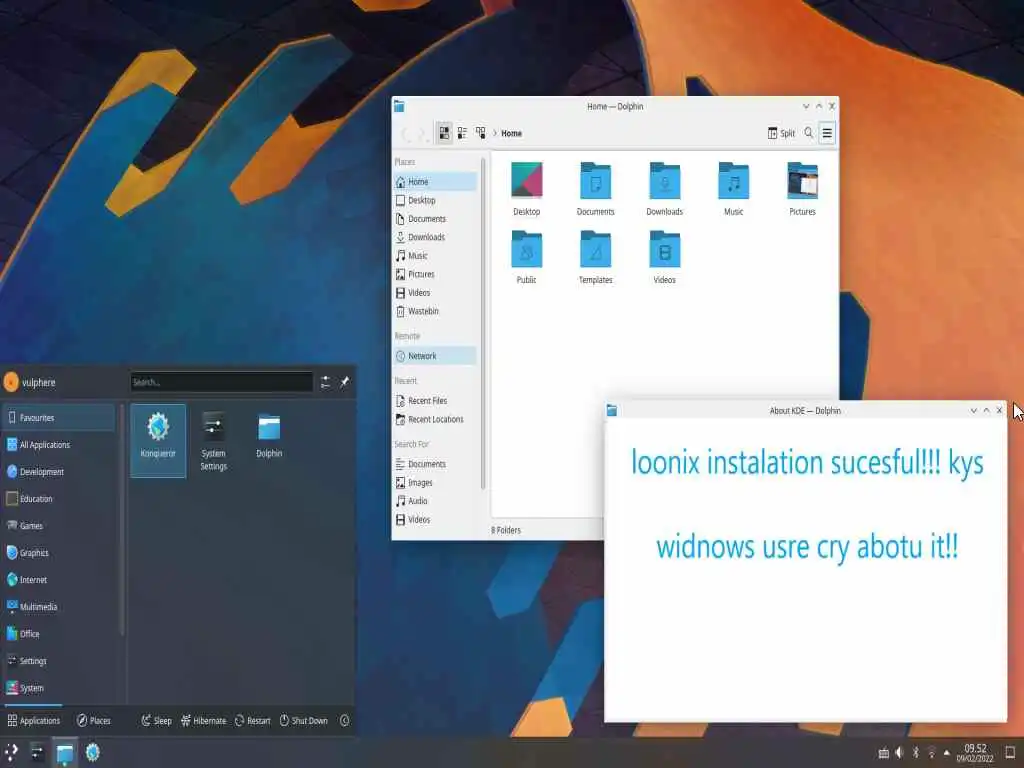This screenshot has height=768, width=1024.
Task: Click the Restart button
Action: pyautogui.click(x=252, y=721)
